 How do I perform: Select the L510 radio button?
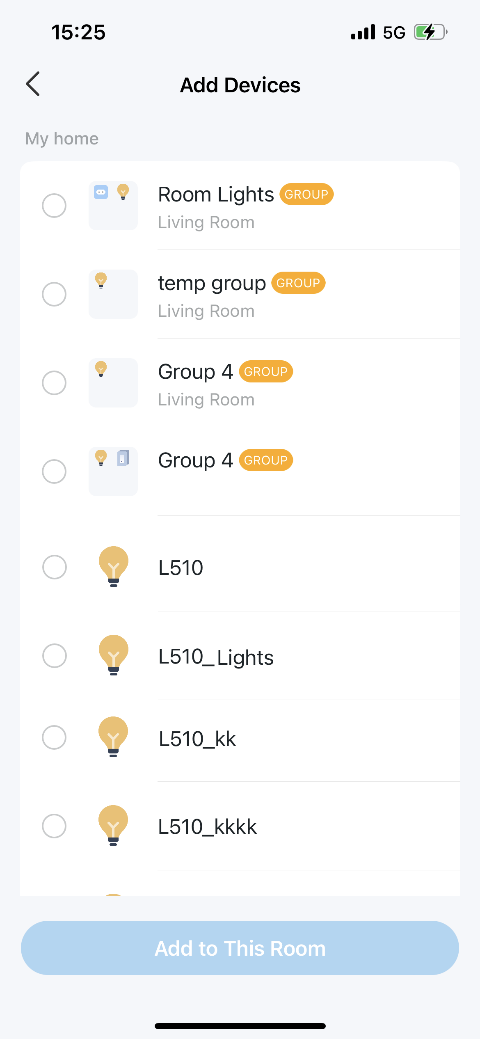tap(54, 567)
